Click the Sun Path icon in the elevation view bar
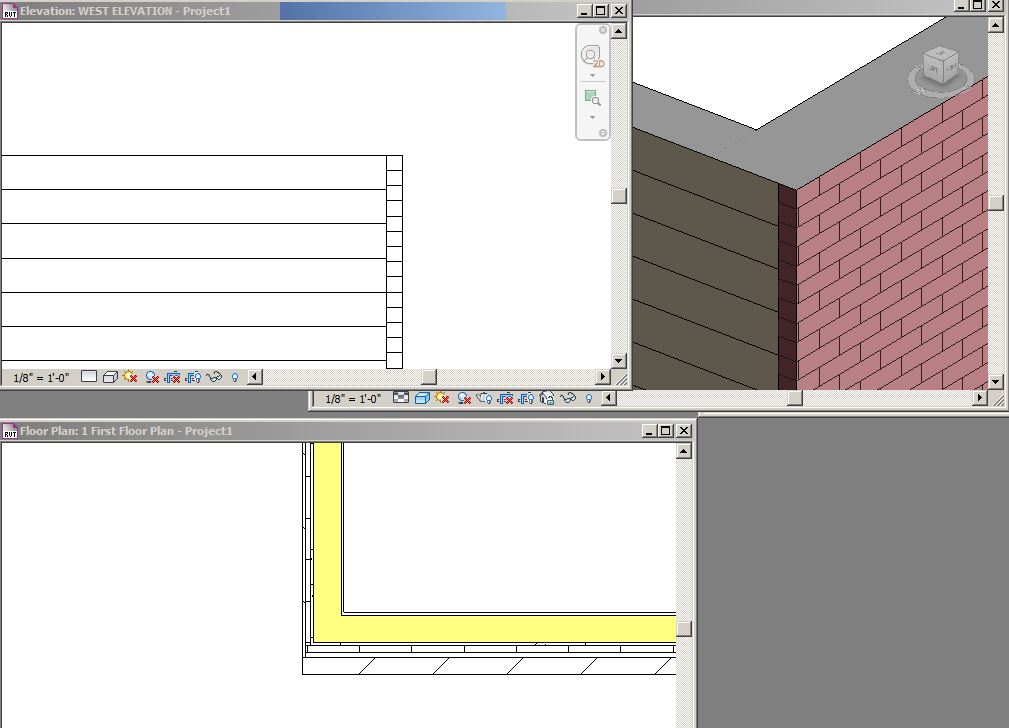 (130, 377)
